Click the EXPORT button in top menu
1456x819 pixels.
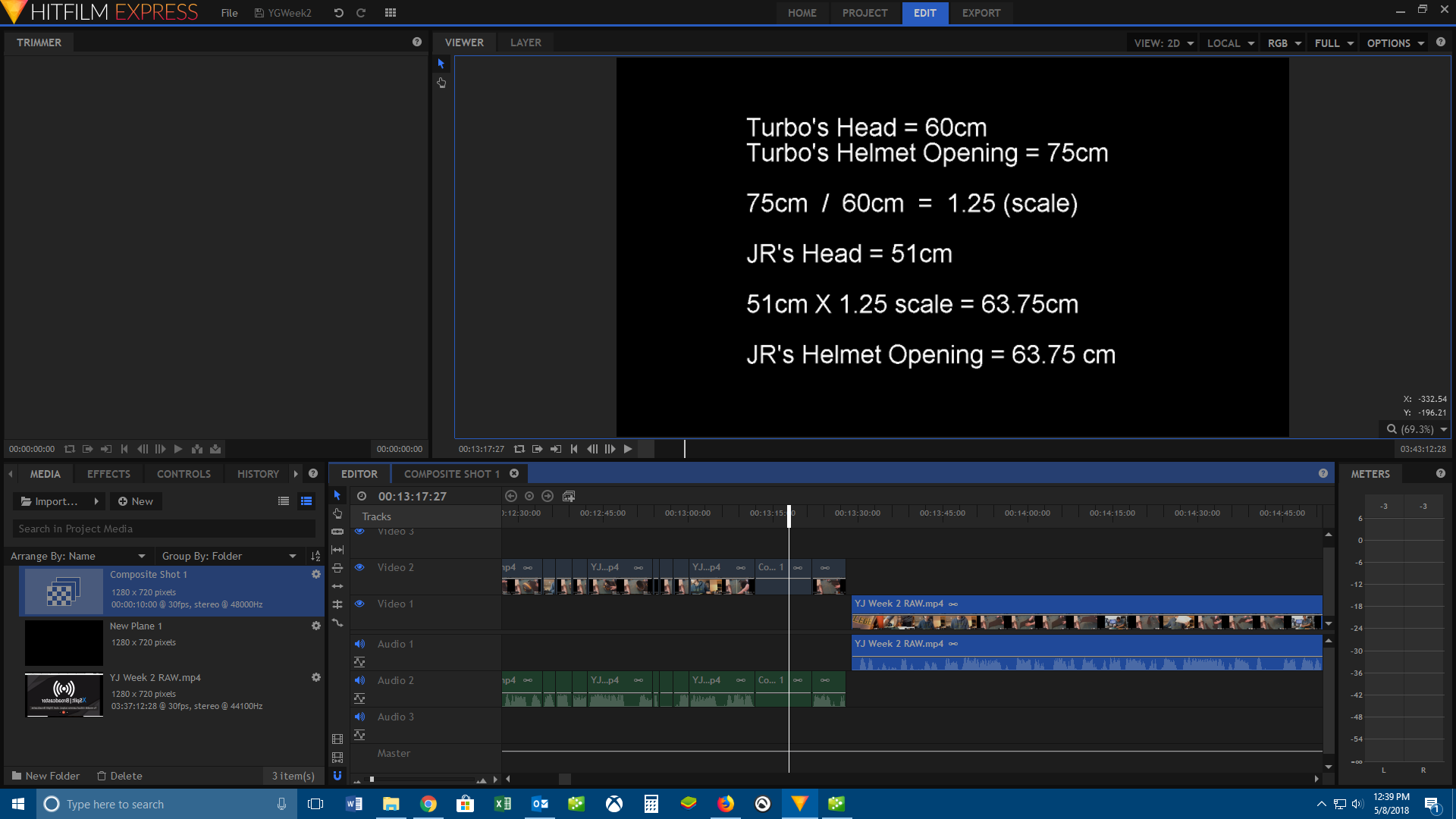point(981,12)
